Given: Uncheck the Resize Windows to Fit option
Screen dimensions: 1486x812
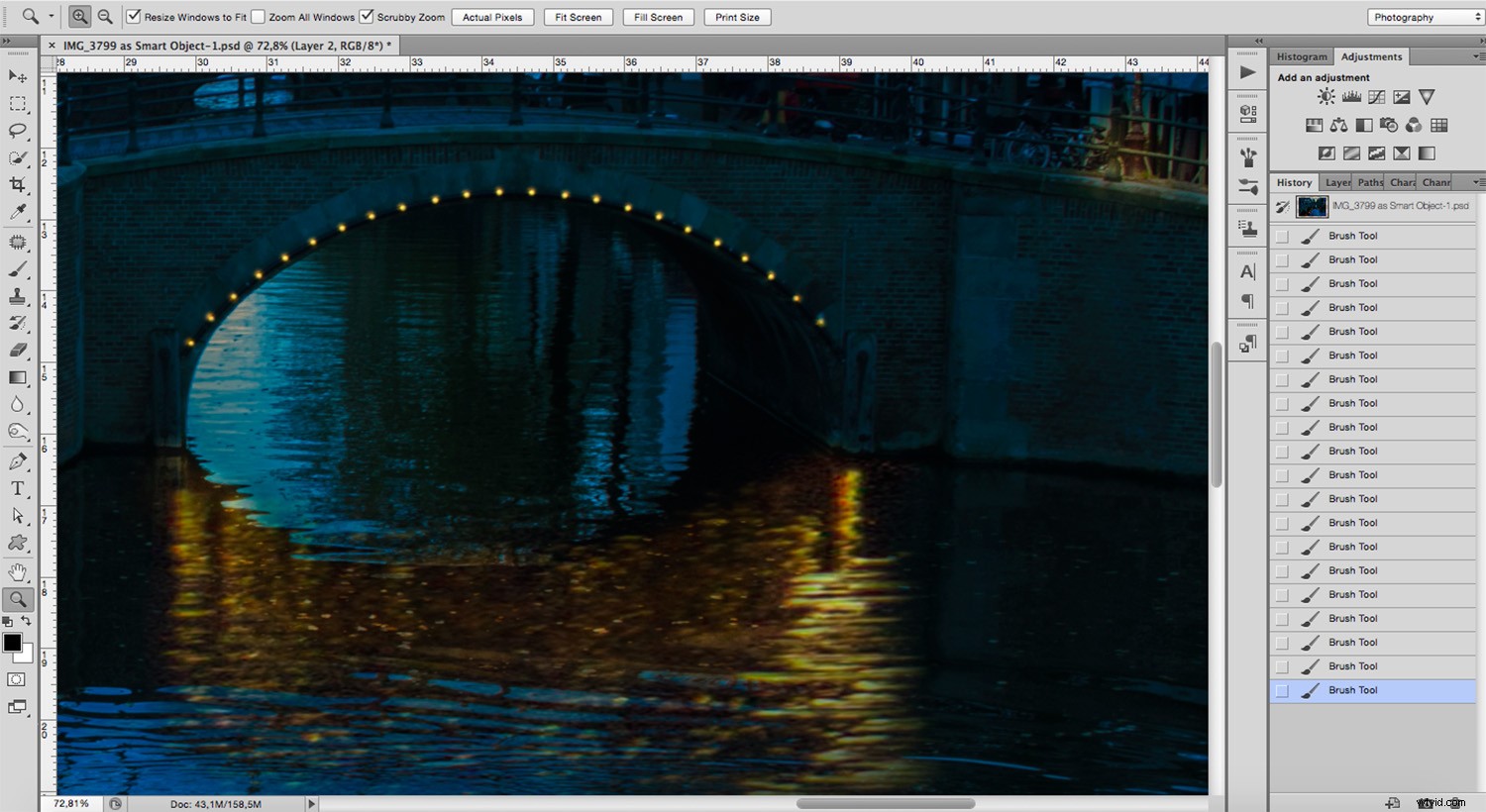Looking at the screenshot, I should coord(133,16).
